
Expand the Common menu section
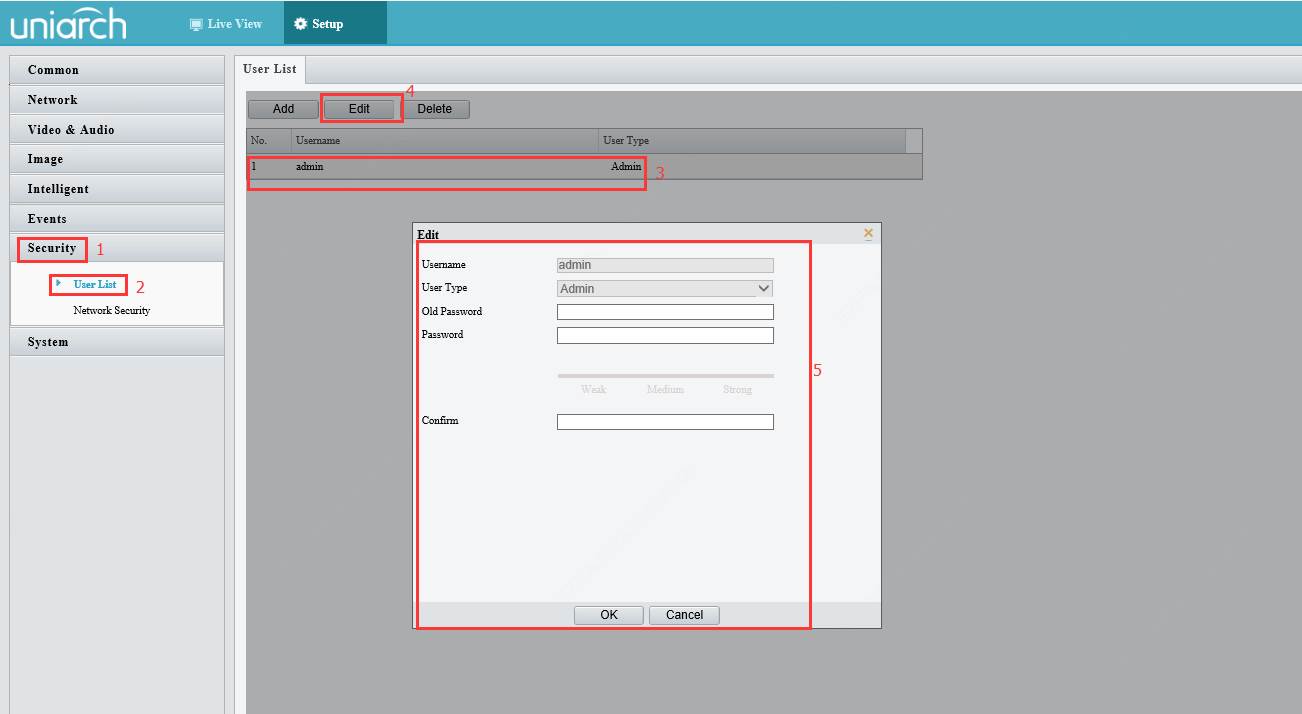click(x=116, y=70)
